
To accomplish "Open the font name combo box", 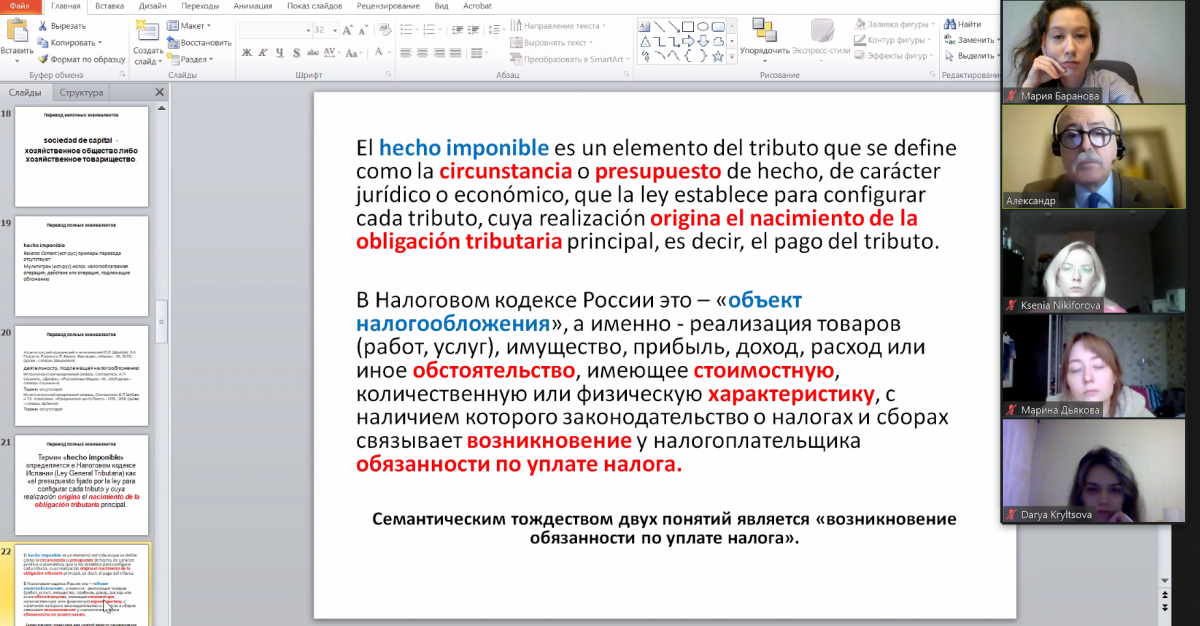I will click(275, 30).
